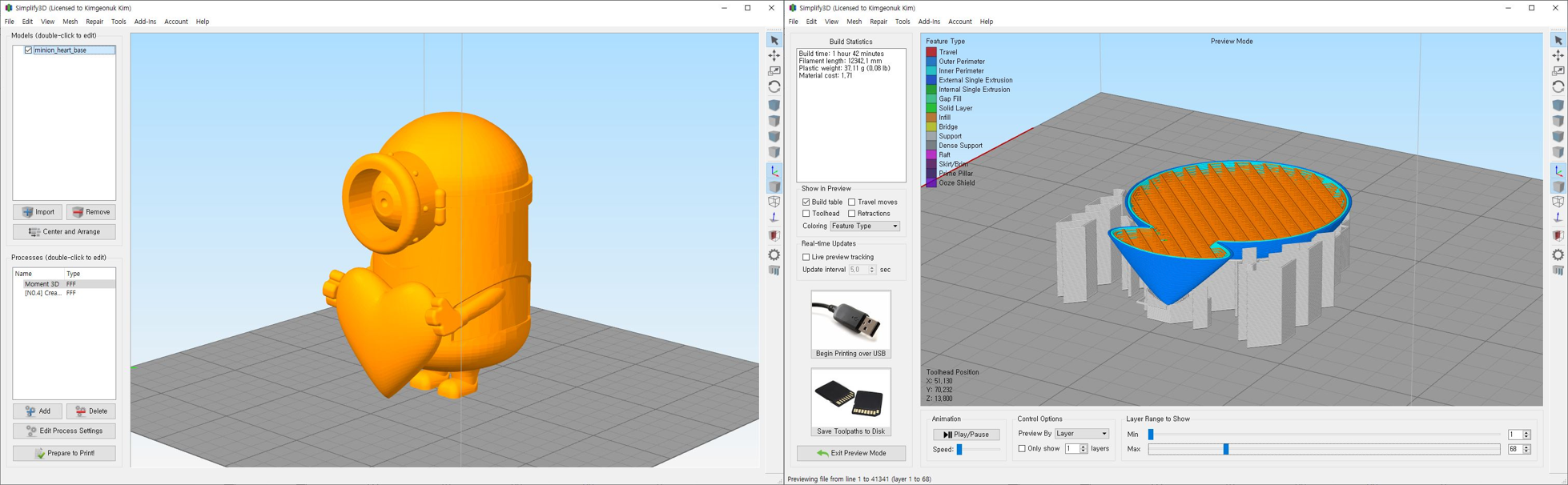The width and height of the screenshot is (1568, 485).
Task: Click the Max layer range slider handle
Action: point(1225,450)
